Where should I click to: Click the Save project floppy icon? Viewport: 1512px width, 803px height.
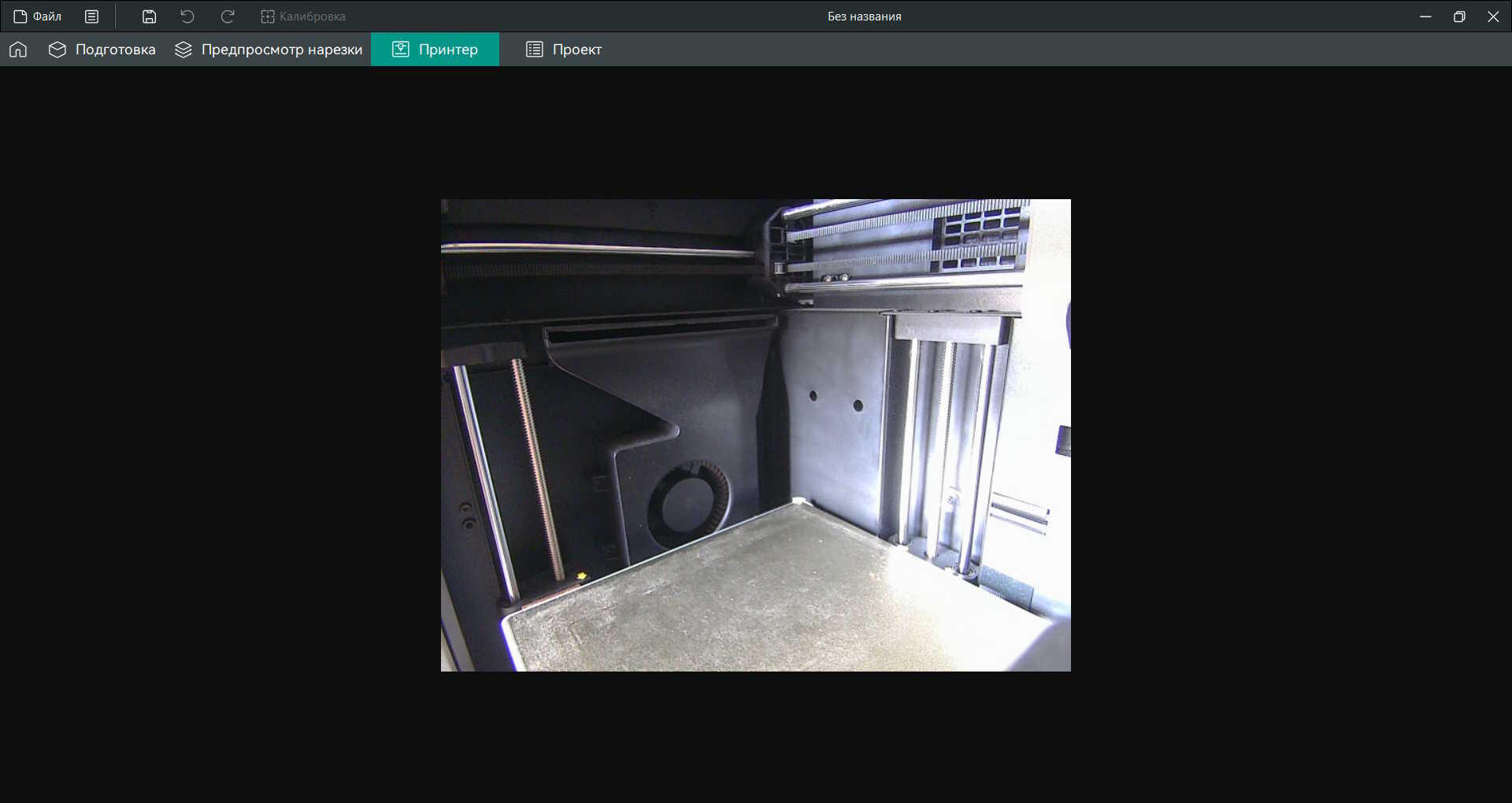click(x=149, y=17)
